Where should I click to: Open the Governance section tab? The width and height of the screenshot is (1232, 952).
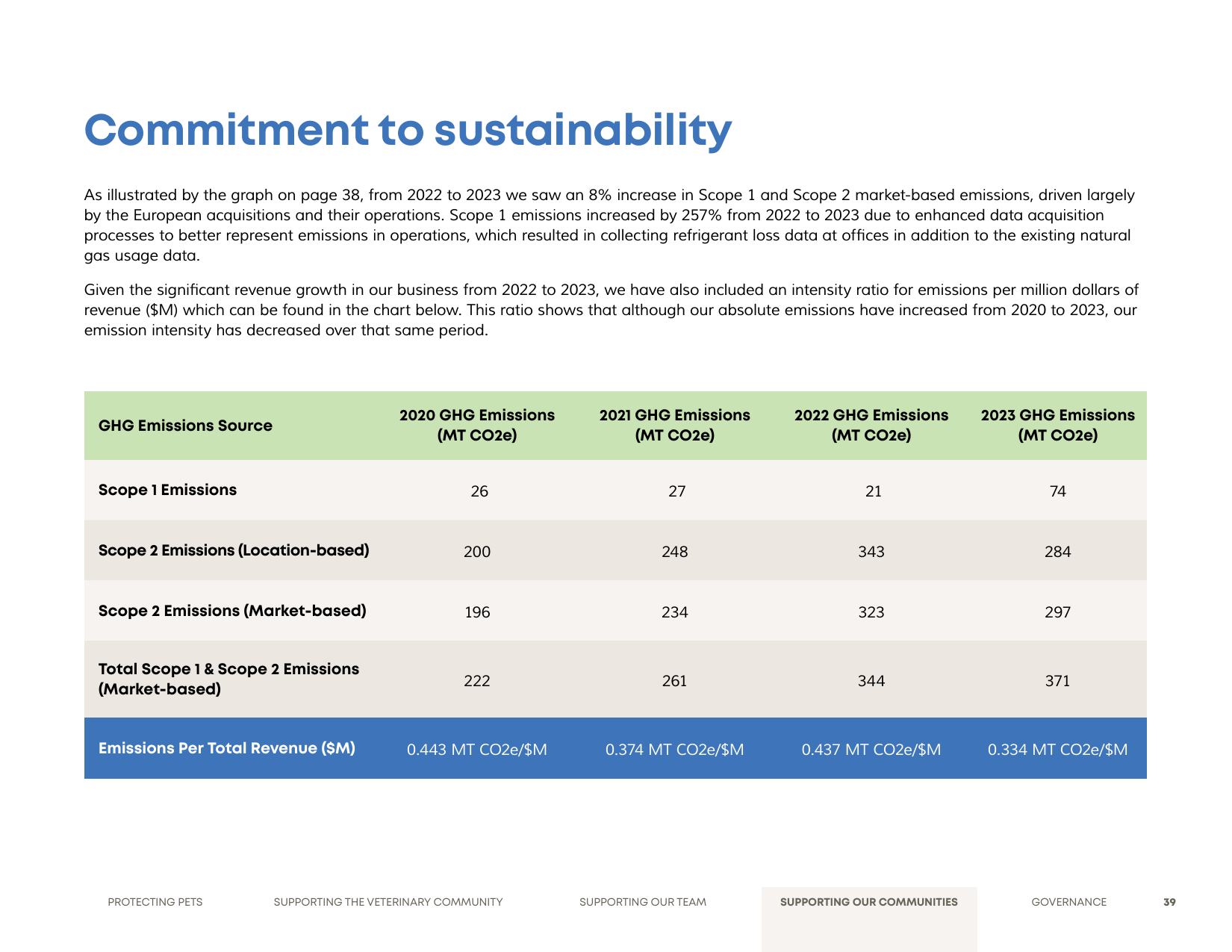1069,902
